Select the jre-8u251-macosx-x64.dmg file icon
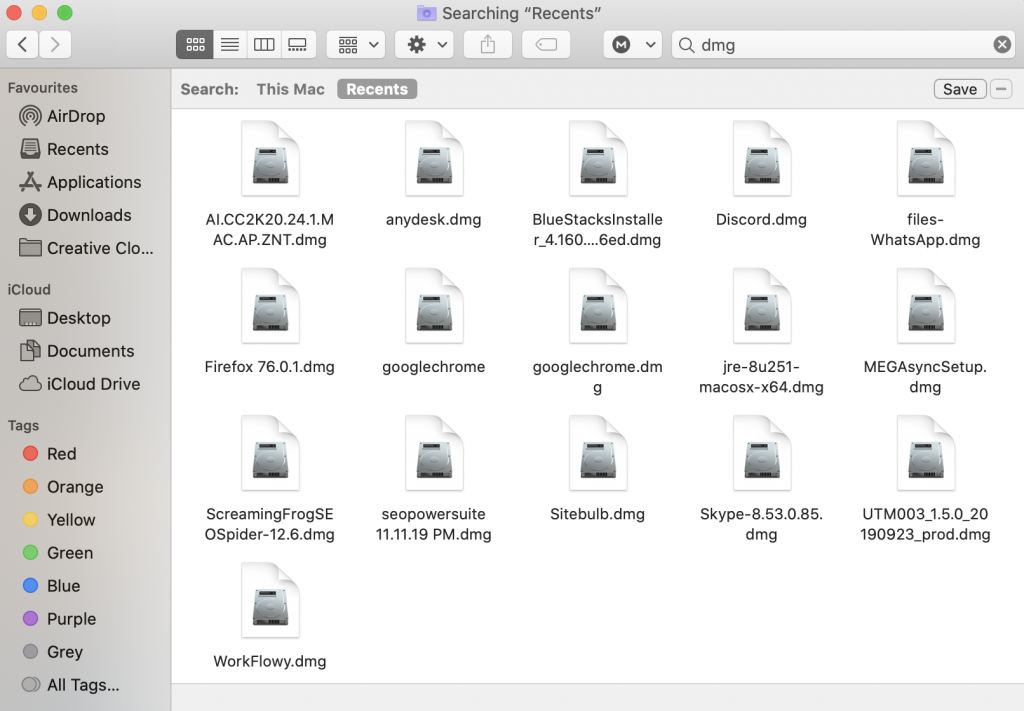1024x711 pixels. tap(761, 306)
